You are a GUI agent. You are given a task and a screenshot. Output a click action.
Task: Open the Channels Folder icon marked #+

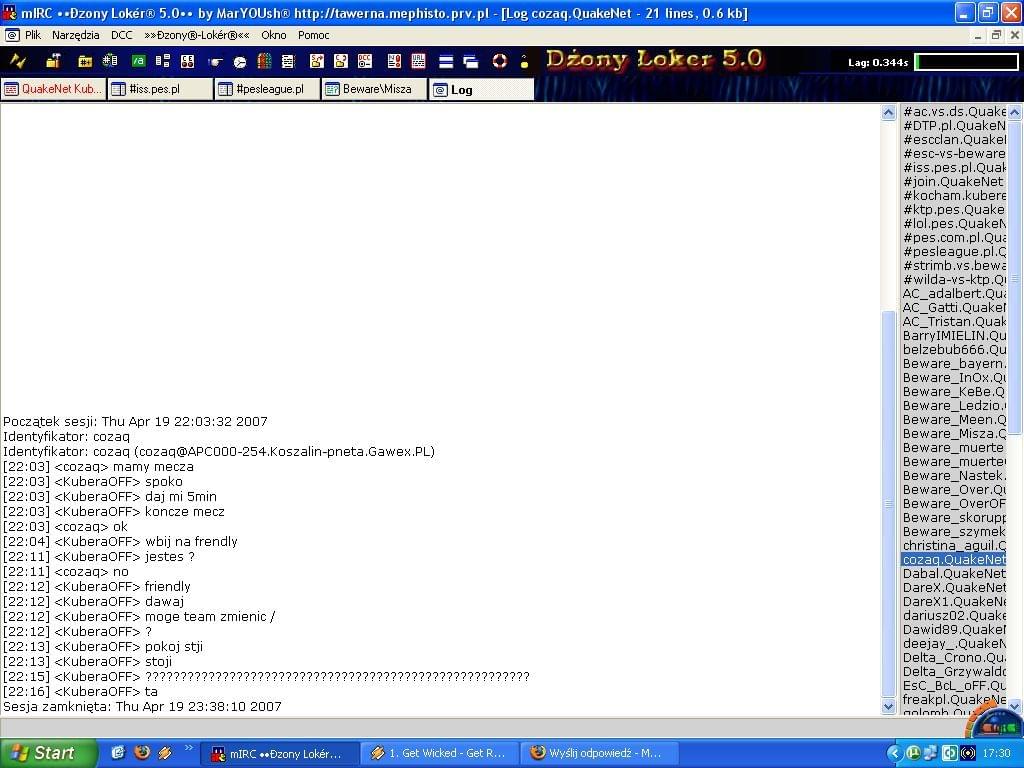click(x=85, y=61)
